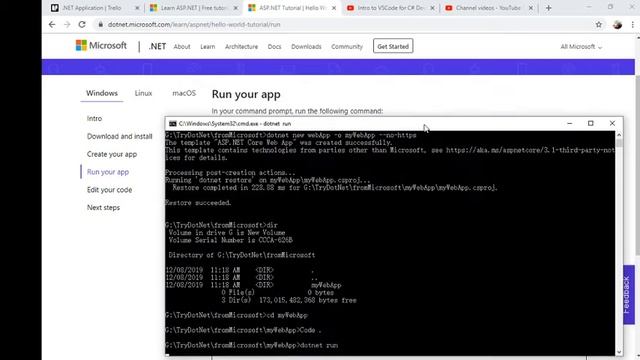Viewport: 640px width, 360px height.
Task: Select the macOS tab
Action: click(184, 93)
